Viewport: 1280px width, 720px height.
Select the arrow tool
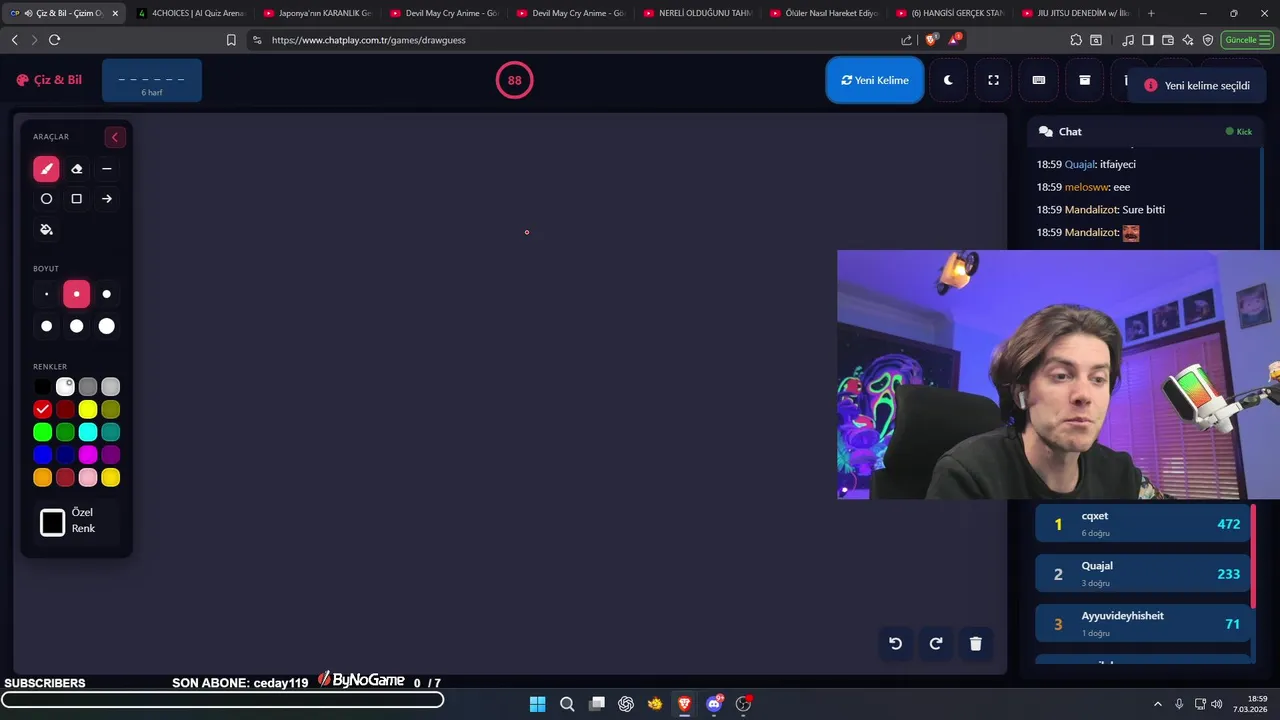pyautogui.click(x=107, y=199)
